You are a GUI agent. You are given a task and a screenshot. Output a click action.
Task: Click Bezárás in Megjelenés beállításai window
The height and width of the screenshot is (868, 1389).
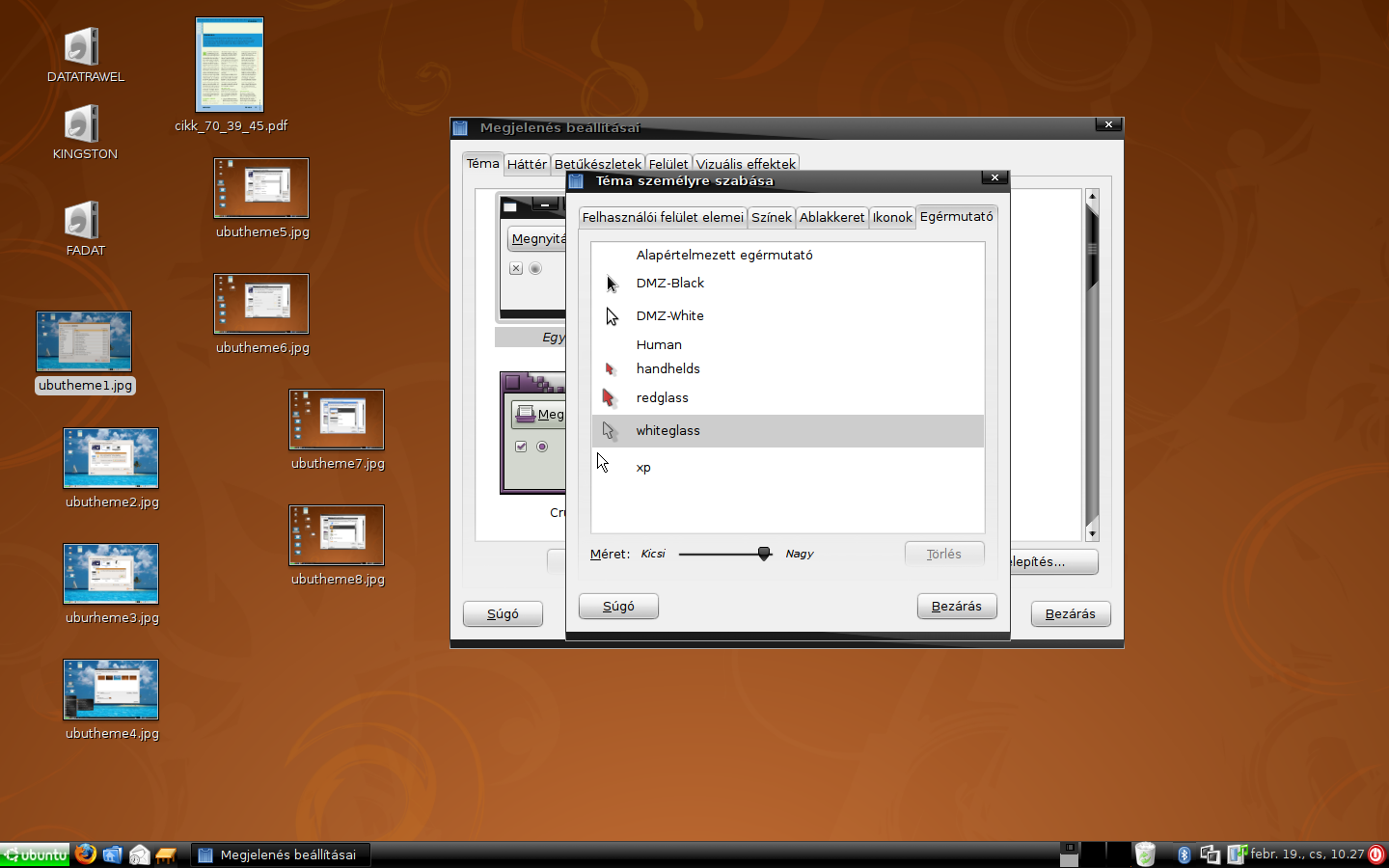pos(1070,613)
